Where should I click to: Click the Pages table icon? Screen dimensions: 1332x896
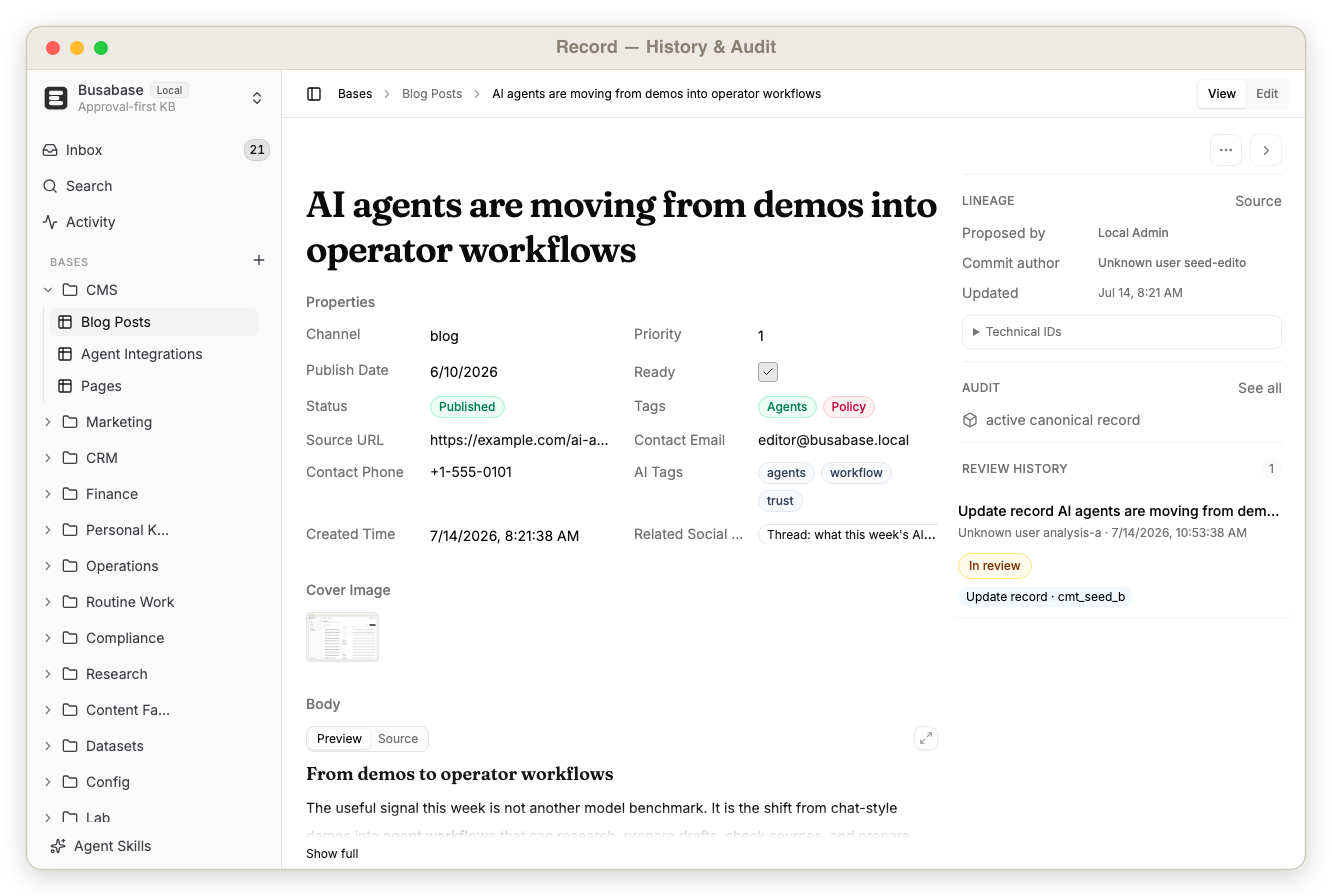click(65, 386)
